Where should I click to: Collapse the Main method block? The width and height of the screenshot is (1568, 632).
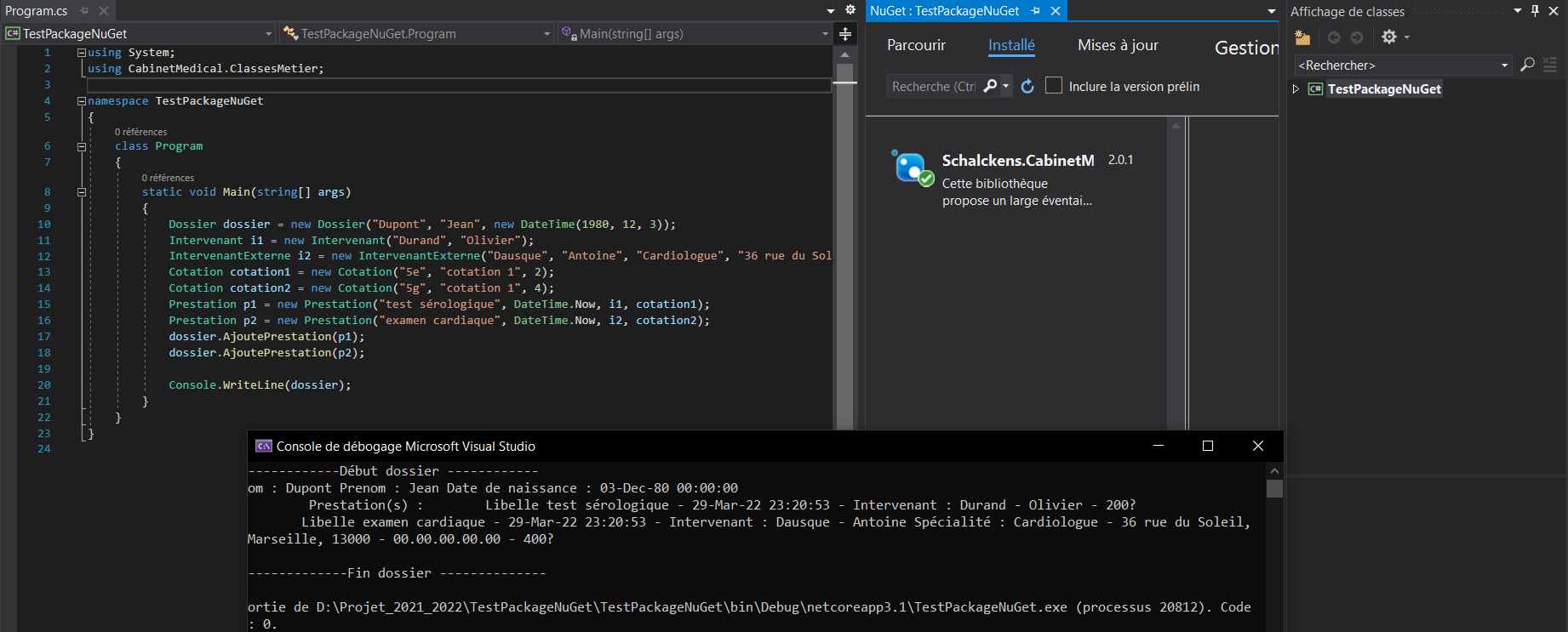tap(82, 192)
